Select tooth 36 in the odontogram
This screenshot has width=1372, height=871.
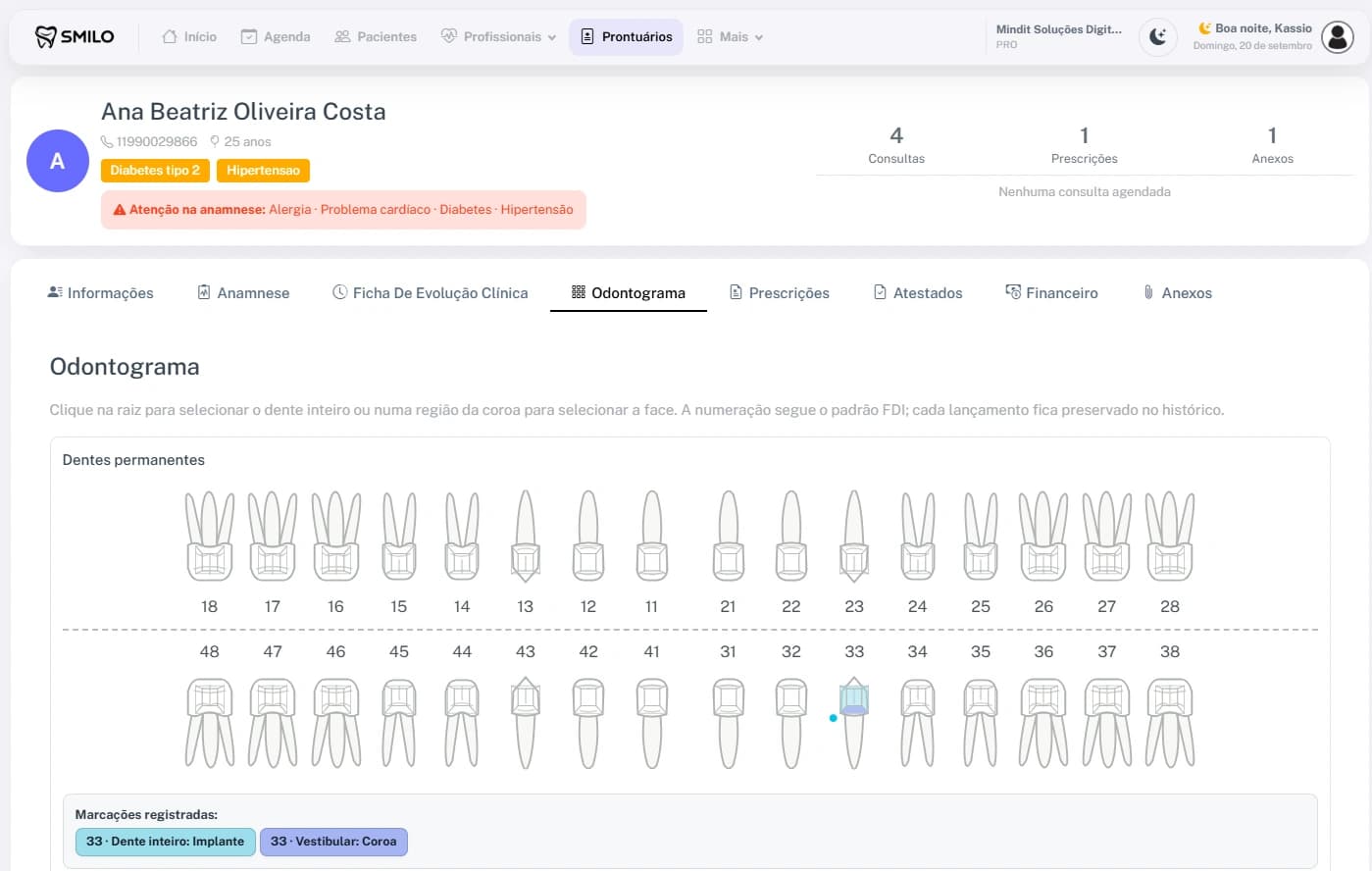click(1043, 723)
